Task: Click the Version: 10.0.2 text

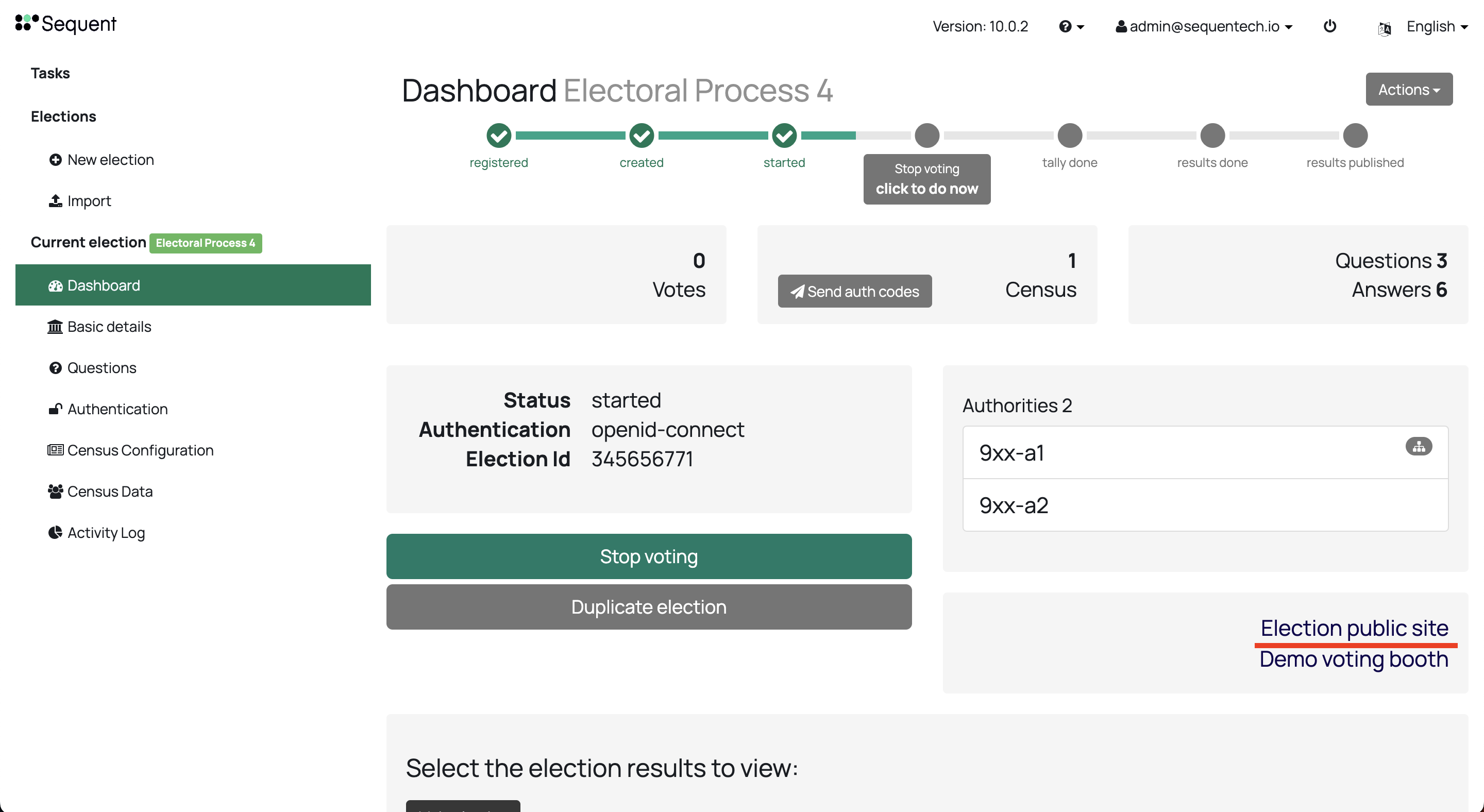Action: pos(980,26)
